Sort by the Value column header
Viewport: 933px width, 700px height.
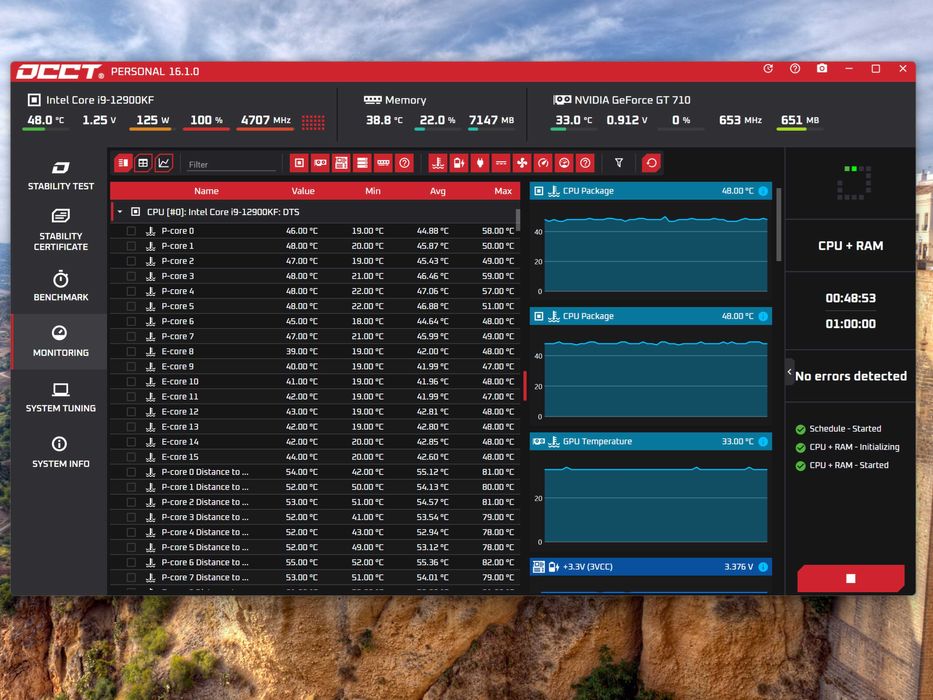pyautogui.click(x=303, y=191)
